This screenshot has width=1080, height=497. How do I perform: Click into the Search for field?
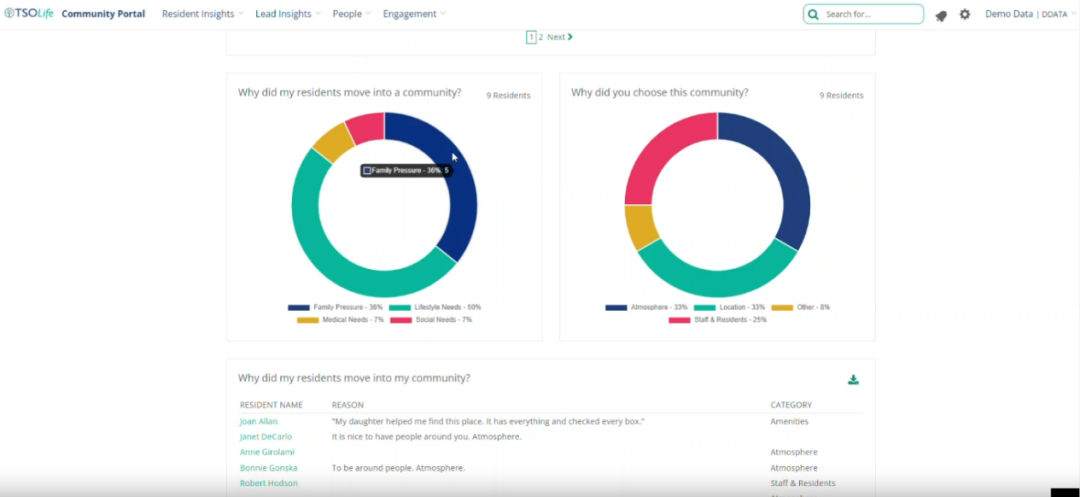pos(870,15)
